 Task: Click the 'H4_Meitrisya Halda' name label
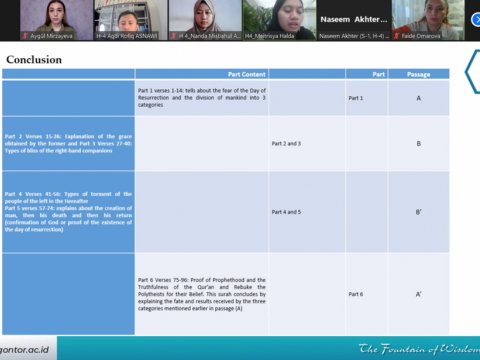tap(270, 36)
